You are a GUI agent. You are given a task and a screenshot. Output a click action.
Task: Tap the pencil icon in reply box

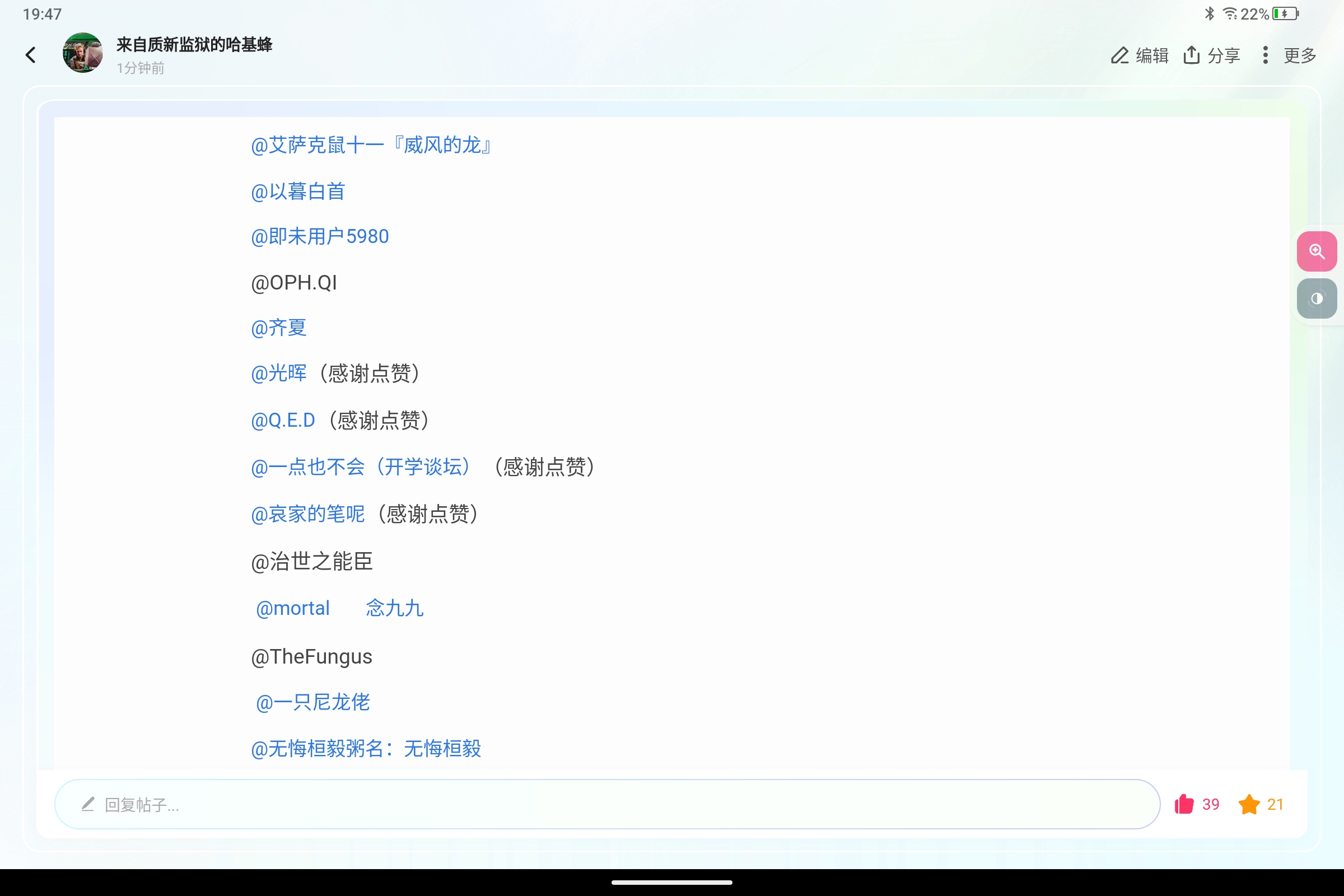88,805
